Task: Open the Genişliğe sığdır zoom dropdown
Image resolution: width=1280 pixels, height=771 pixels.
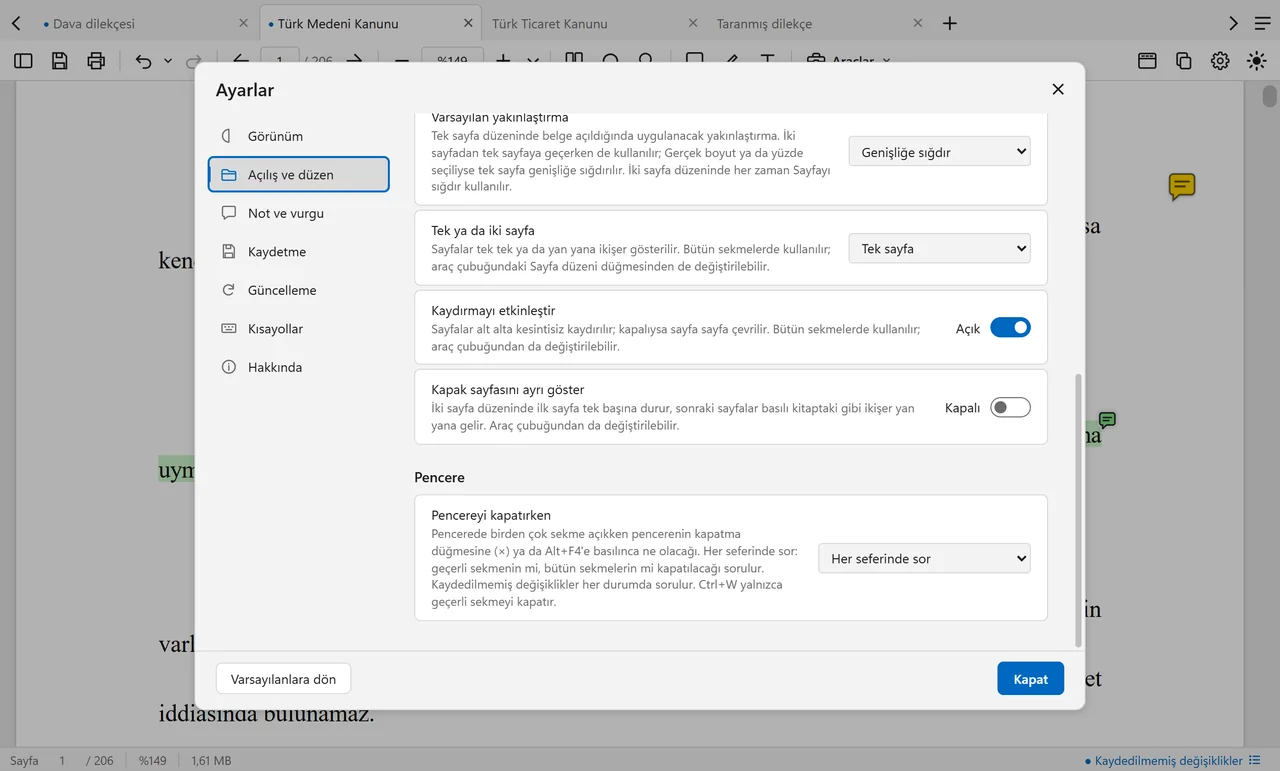Action: tap(939, 152)
